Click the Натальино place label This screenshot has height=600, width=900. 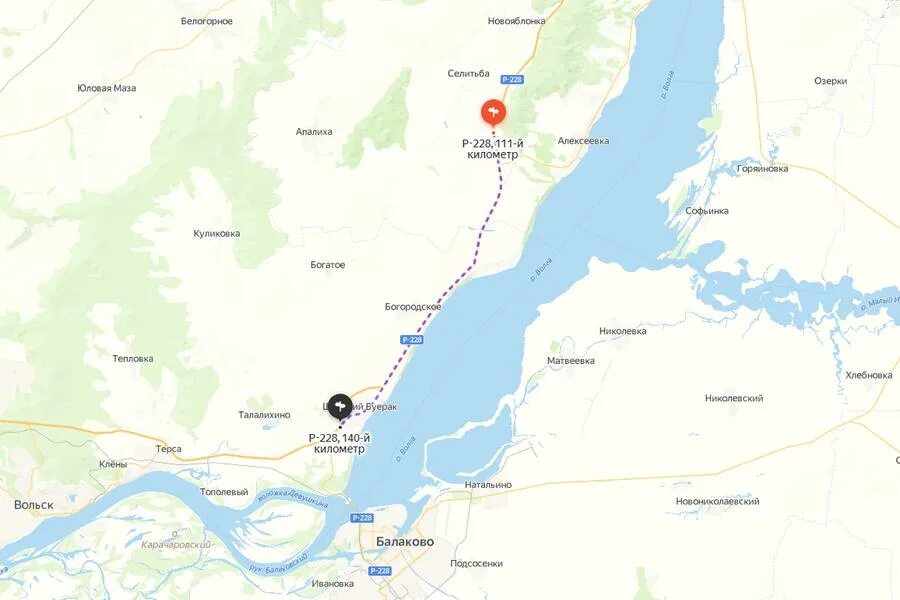pyautogui.click(x=488, y=485)
